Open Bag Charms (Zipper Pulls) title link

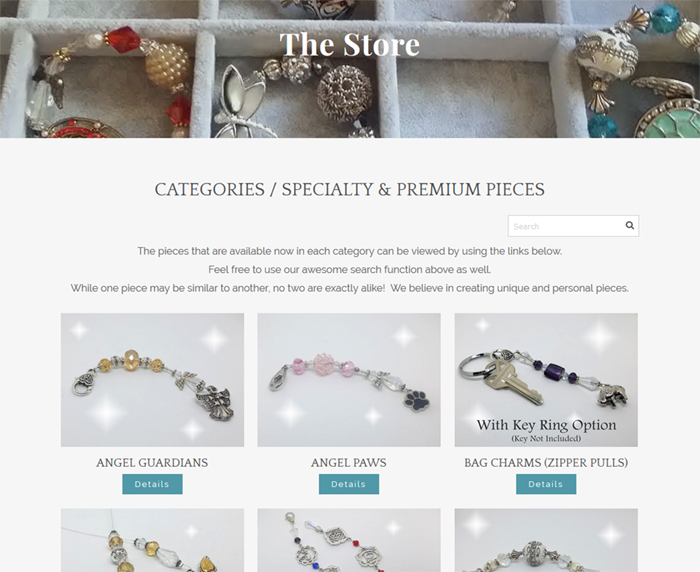(546, 463)
